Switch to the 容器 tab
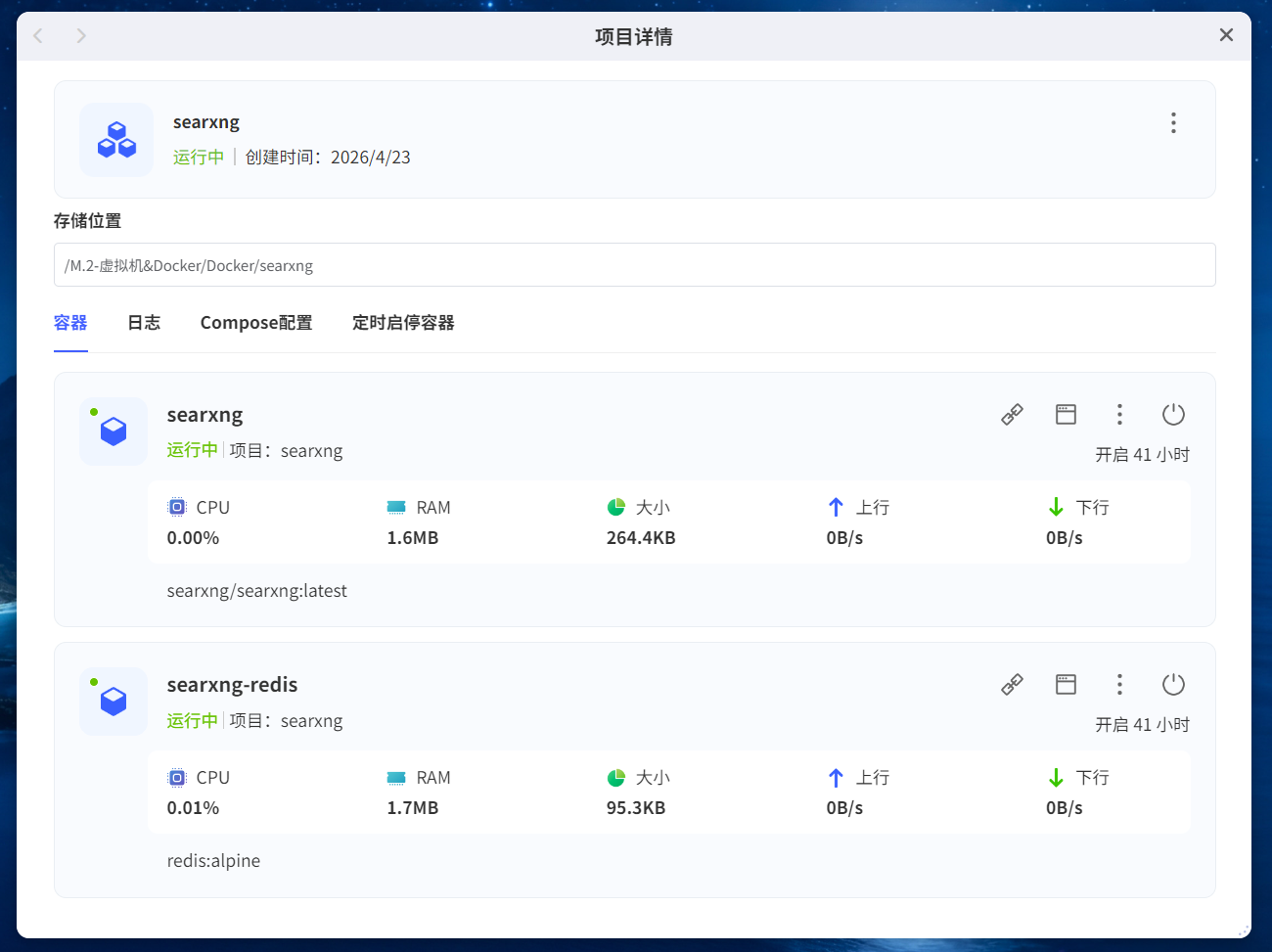Image resolution: width=1272 pixels, height=952 pixels. point(70,323)
